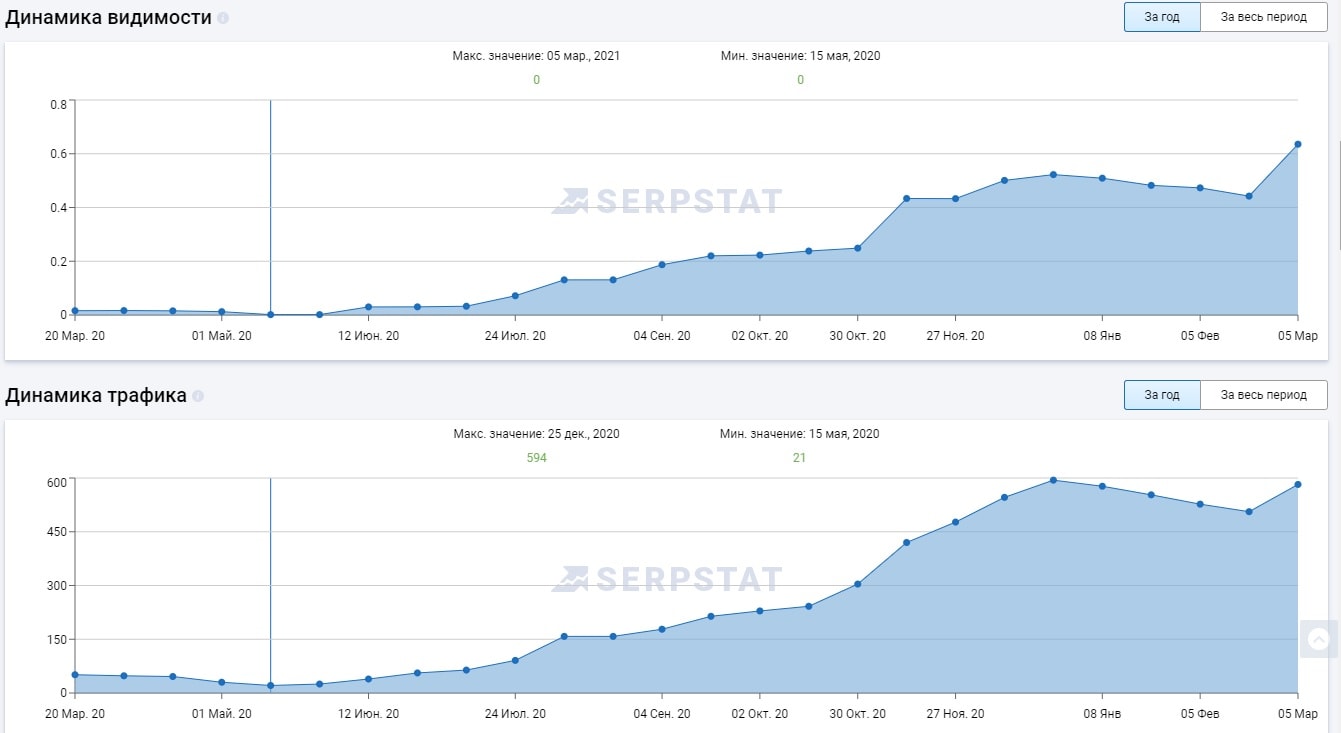1341x733 pixels.
Task: Select За год for the traffic chart
Action: (1161, 395)
